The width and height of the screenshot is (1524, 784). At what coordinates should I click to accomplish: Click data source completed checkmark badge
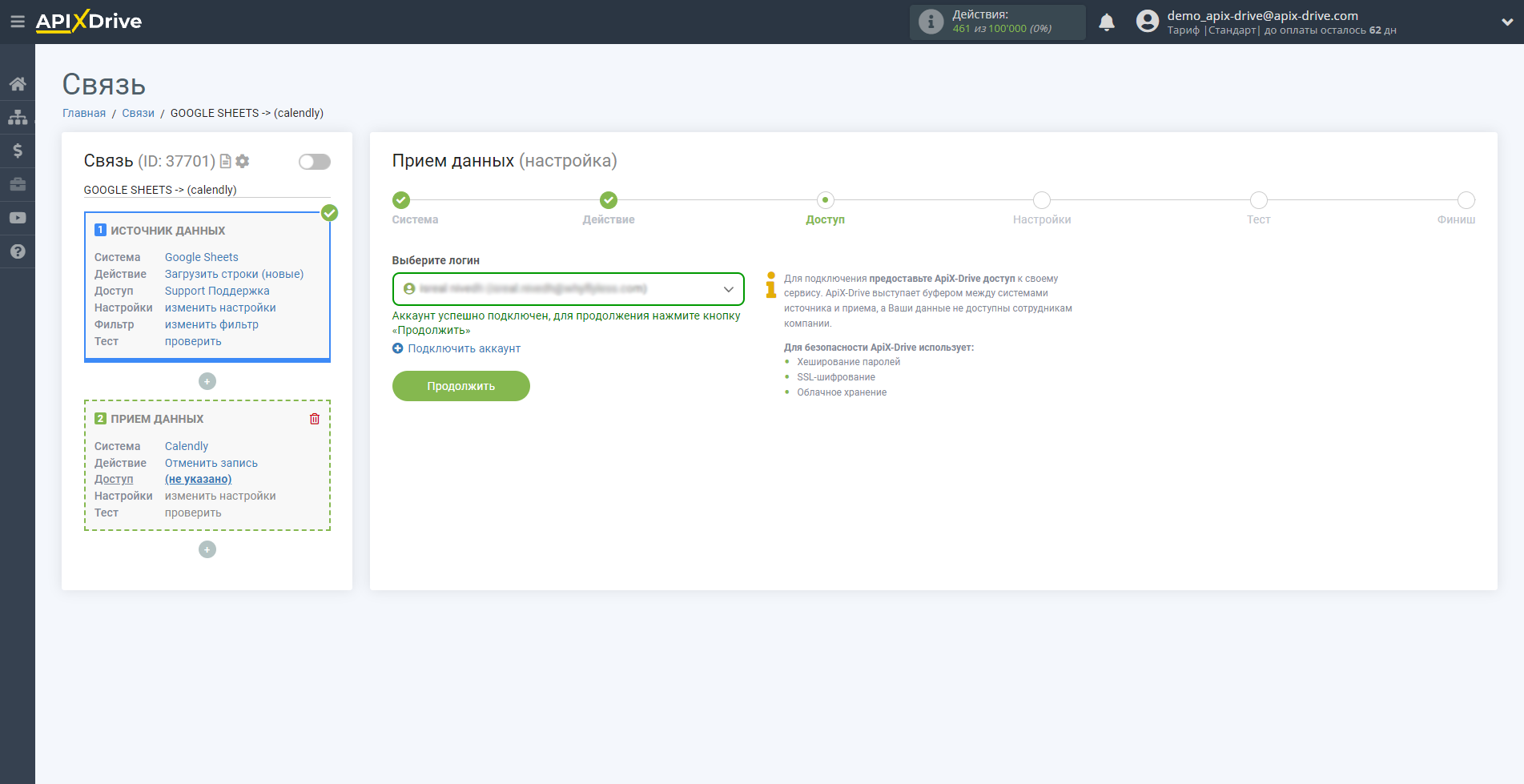pyautogui.click(x=329, y=213)
